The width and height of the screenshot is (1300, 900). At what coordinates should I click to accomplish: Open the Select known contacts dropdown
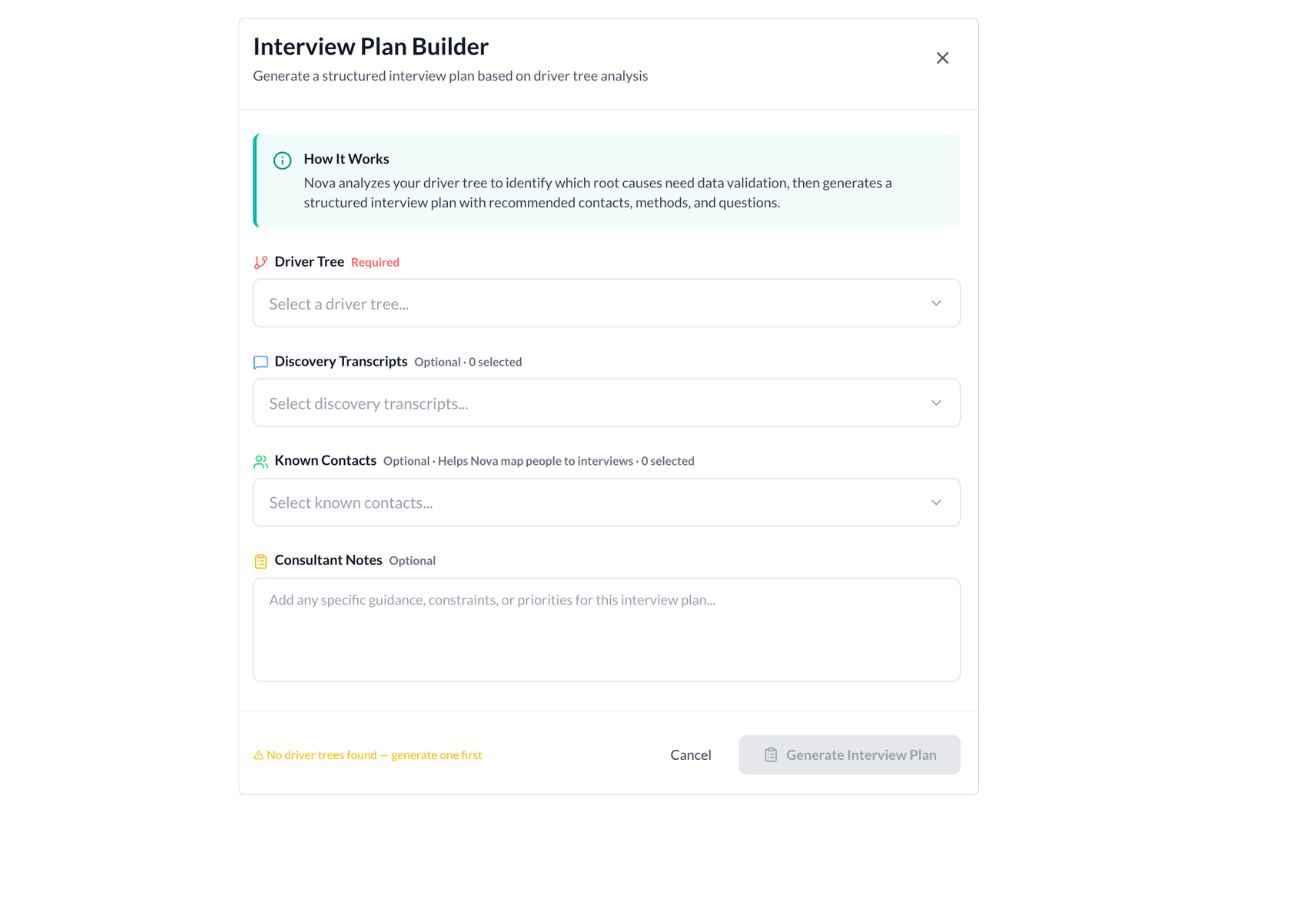tap(606, 502)
